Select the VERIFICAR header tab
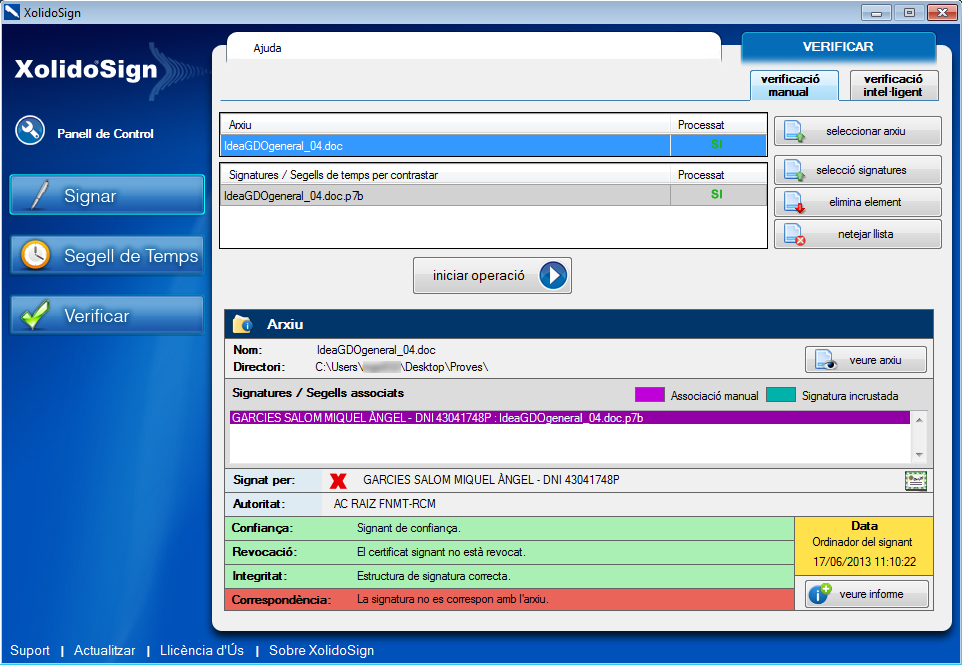Viewport: 962px width, 665px height. tap(838, 47)
